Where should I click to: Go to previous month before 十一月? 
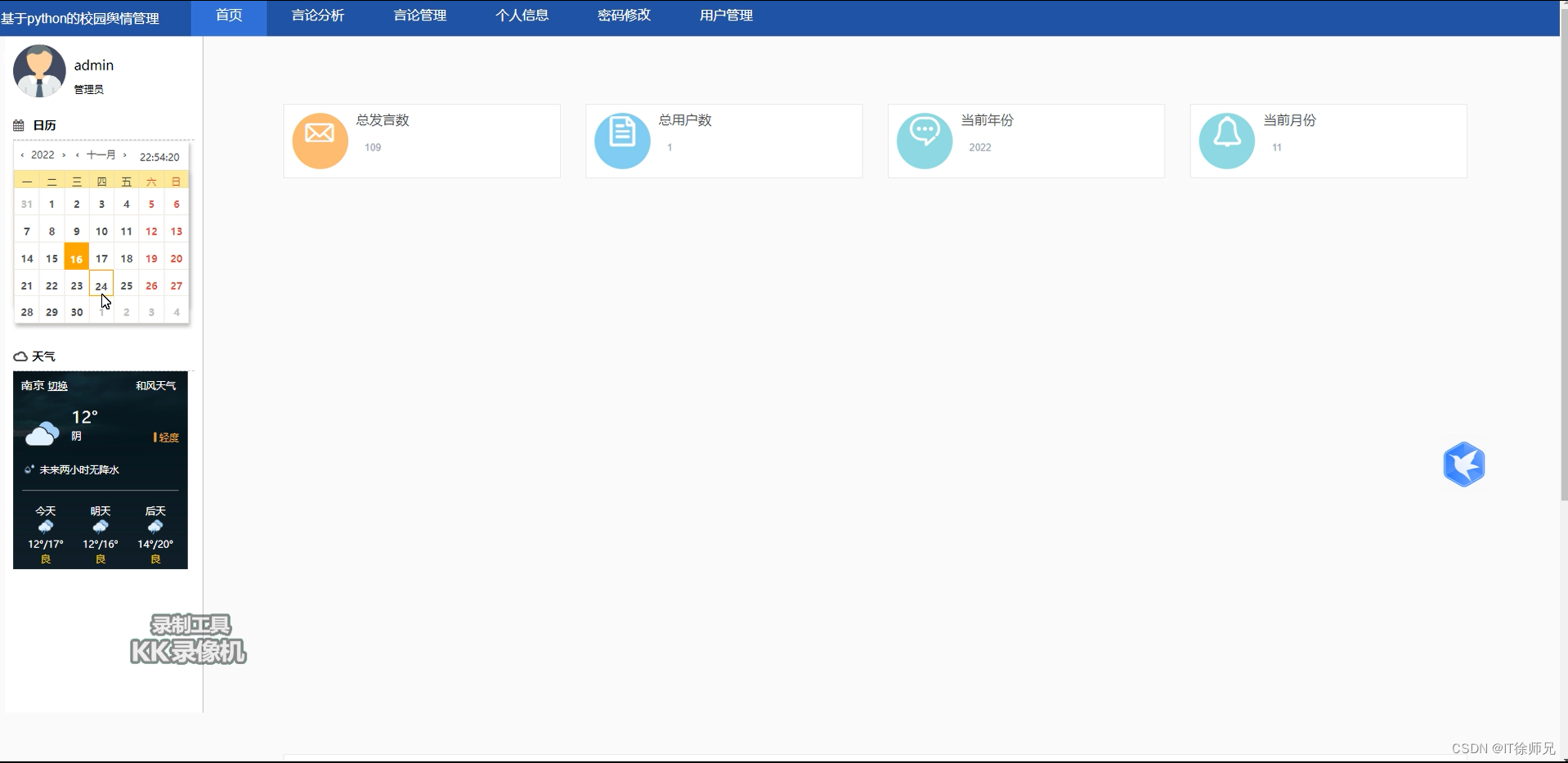click(77, 155)
